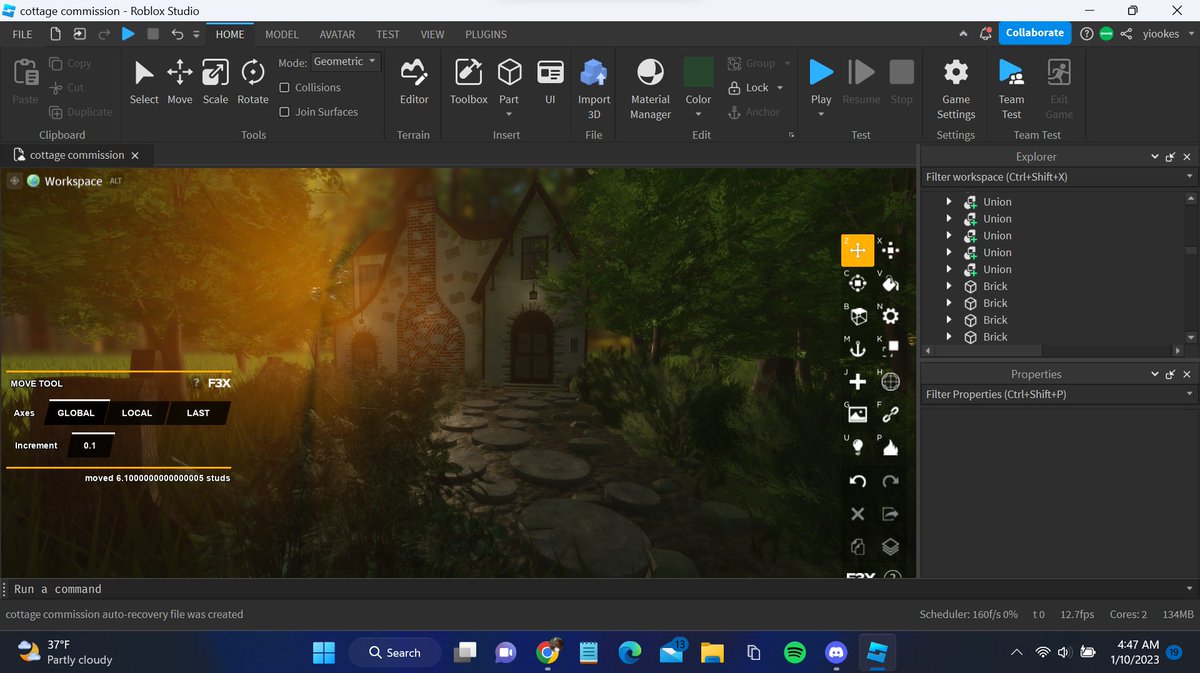This screenshot has width=1200, height=673.
Task: Set F3X axes to LOCAL
Action: click(x=137, y=413)
